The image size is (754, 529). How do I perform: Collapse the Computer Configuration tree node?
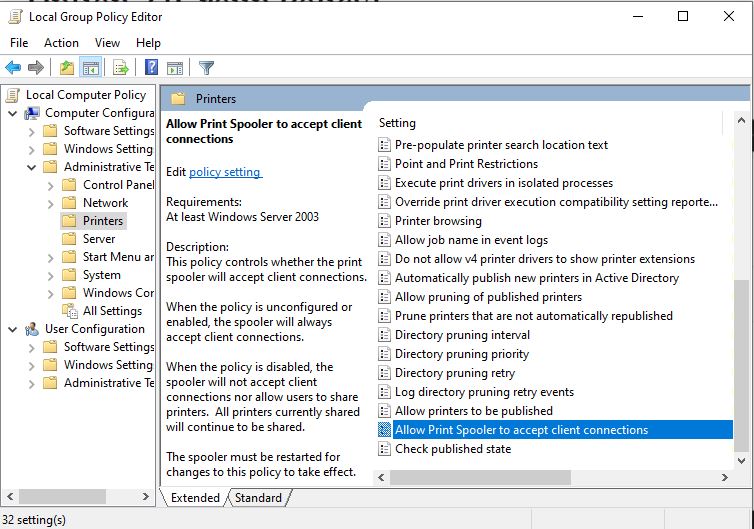pyautogui.click(x=13, y=113)
